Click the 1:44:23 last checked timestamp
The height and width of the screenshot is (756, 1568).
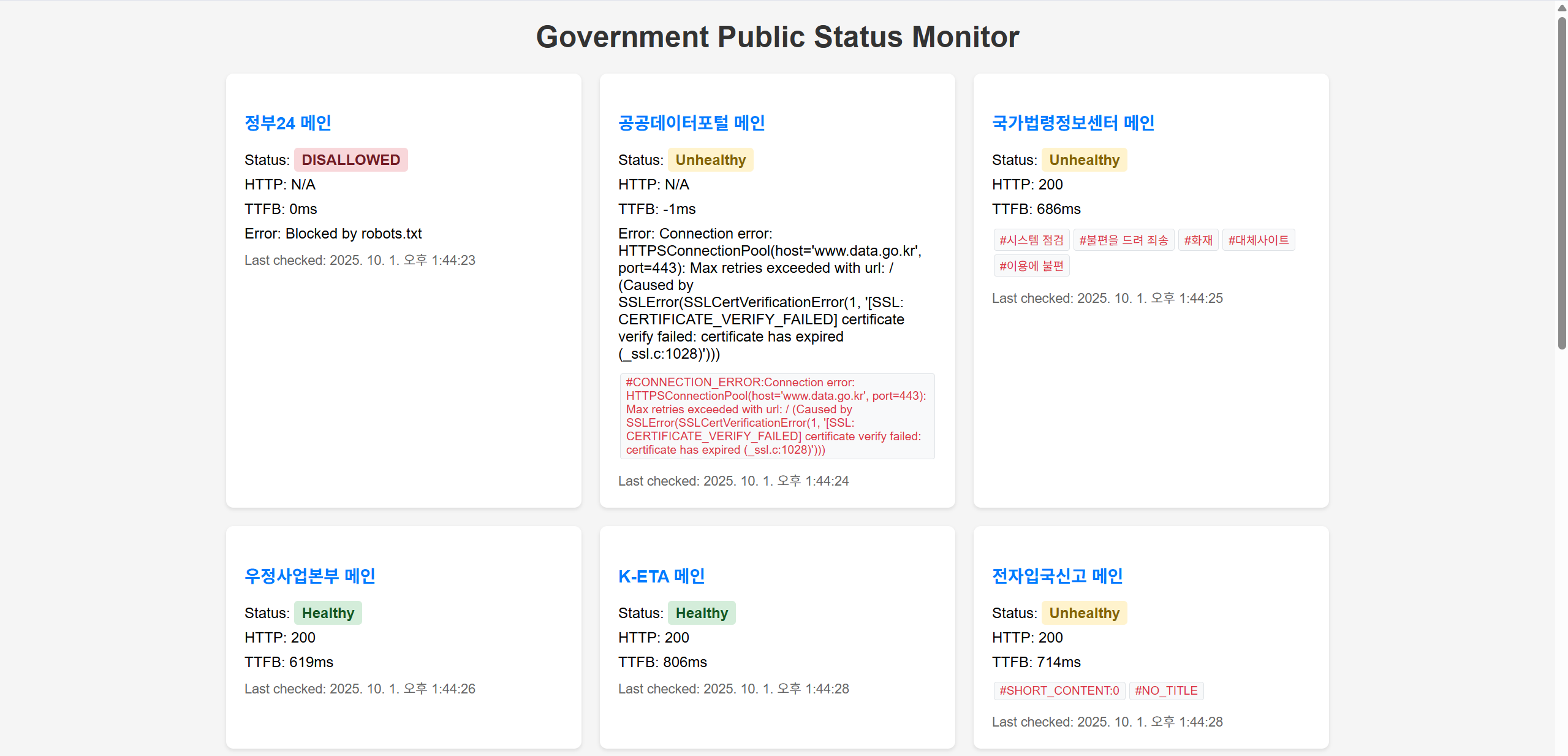360,261
